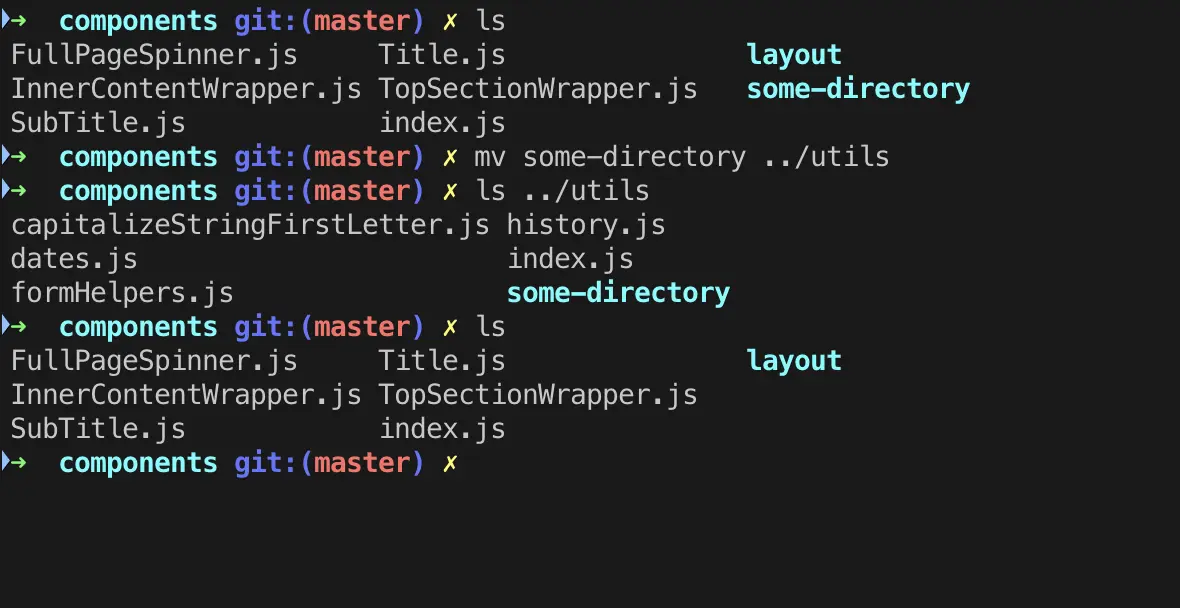The width and height of the screenshot is (1180, 608).
Task: Click 'git:(master)' on the mv command line
Action: (330, 157)
